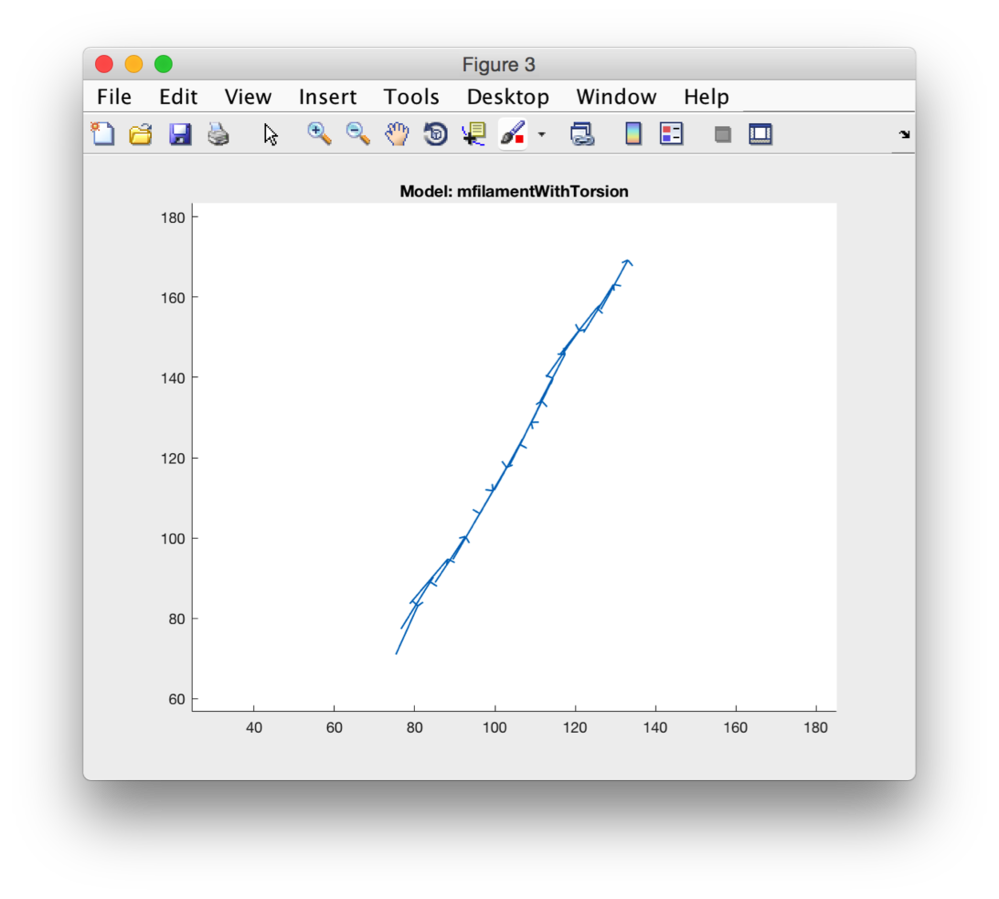
Task: Select the Zoom In tool
Action: (x=320, y=133)
